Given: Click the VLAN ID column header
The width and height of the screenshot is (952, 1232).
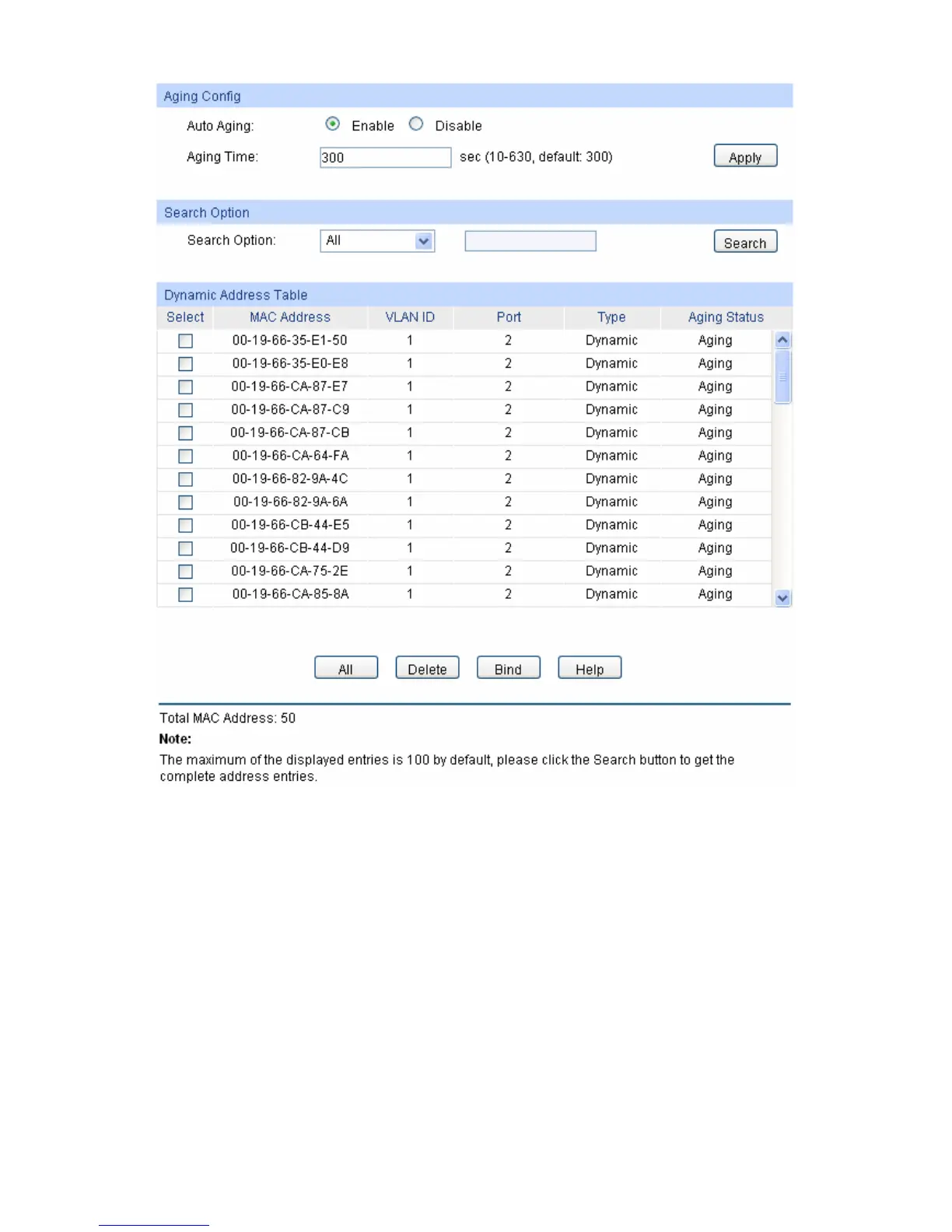Looking at the screenshot, I should 410,317.
